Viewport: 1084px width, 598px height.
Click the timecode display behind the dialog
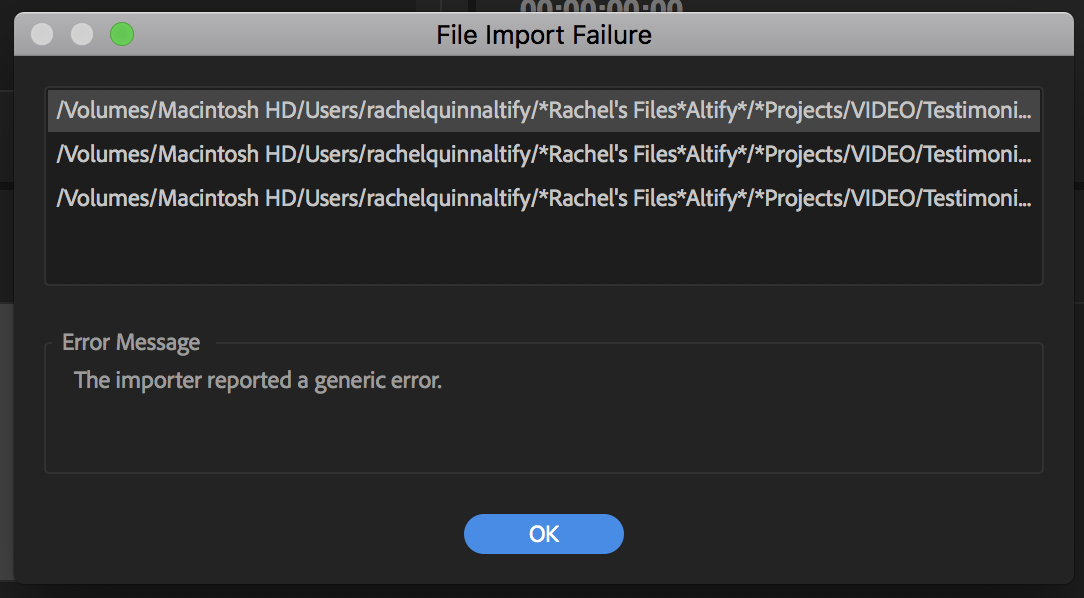point(601,7)
